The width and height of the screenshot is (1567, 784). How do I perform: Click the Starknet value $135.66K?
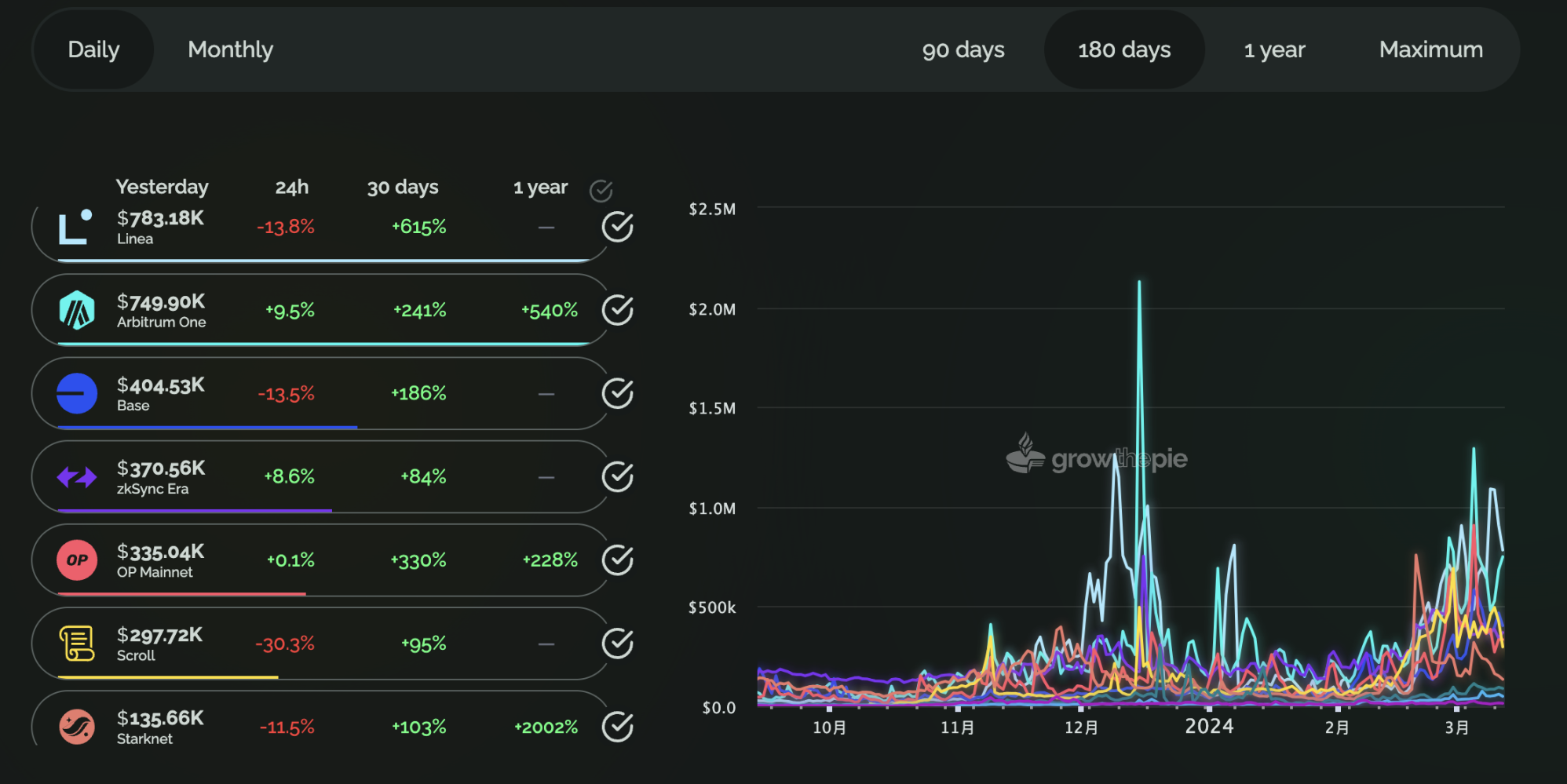click(x=160, y=718)
